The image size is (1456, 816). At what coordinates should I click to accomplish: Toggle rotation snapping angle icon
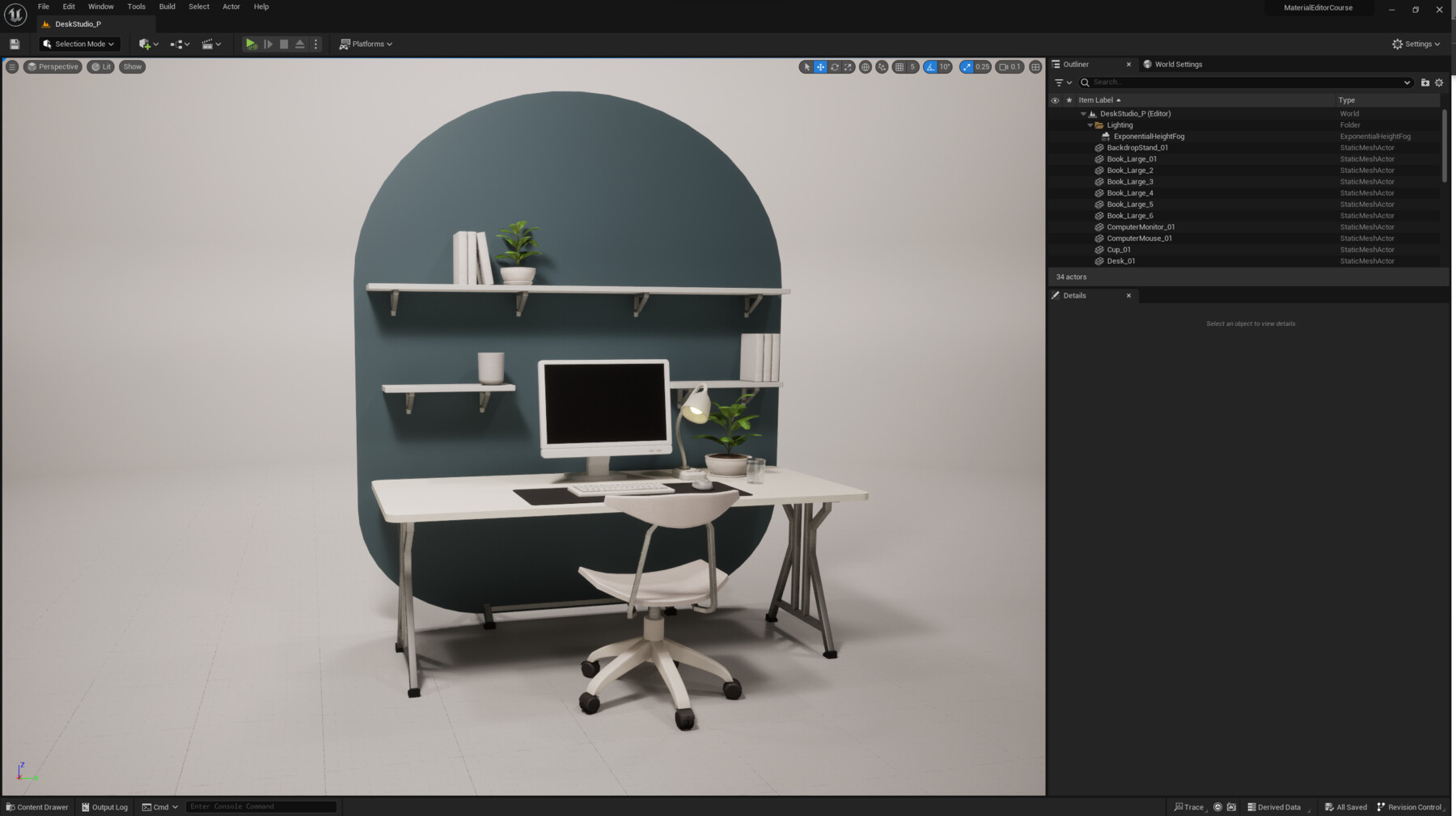point(930,67)
